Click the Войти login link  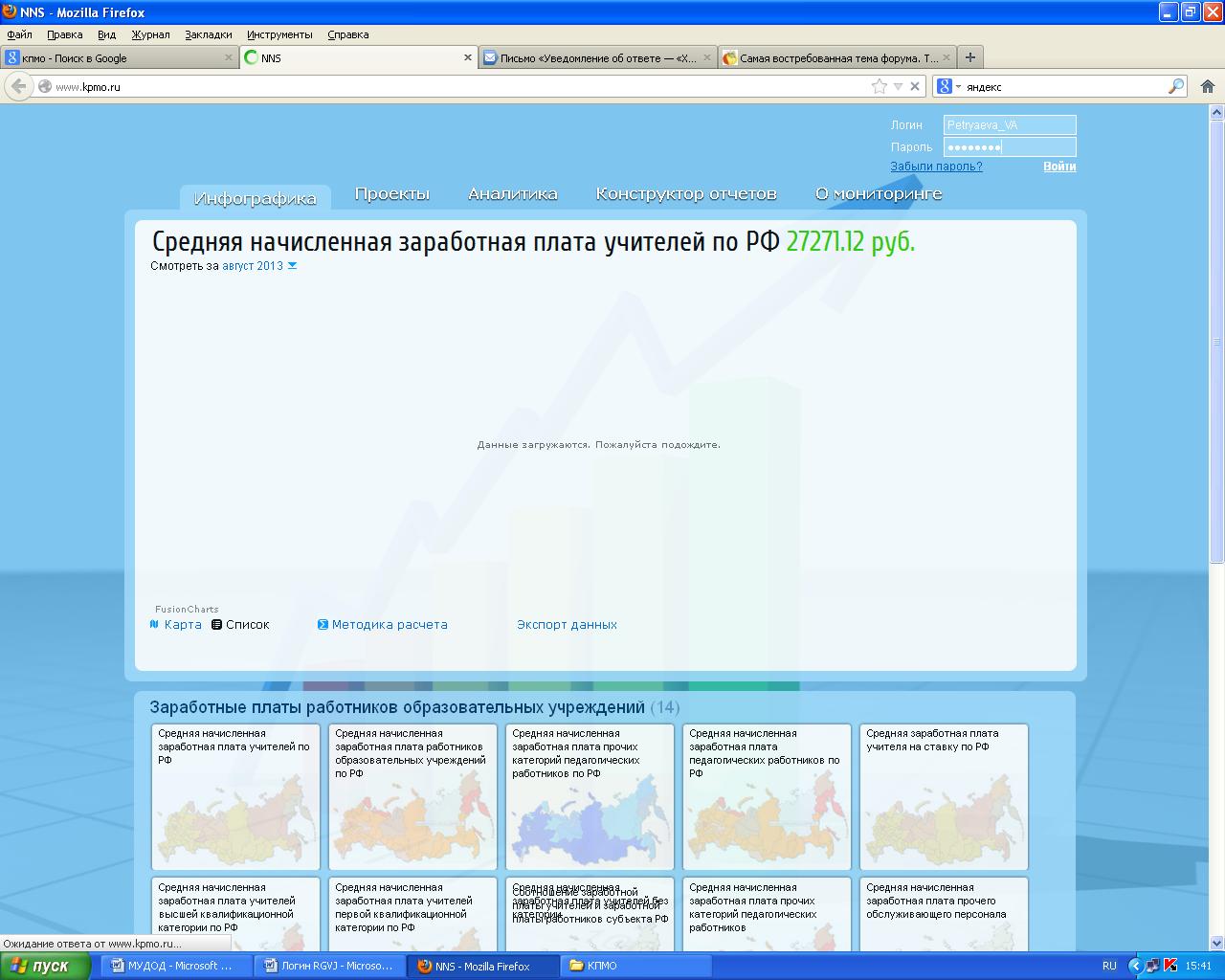coord(1059,167)
